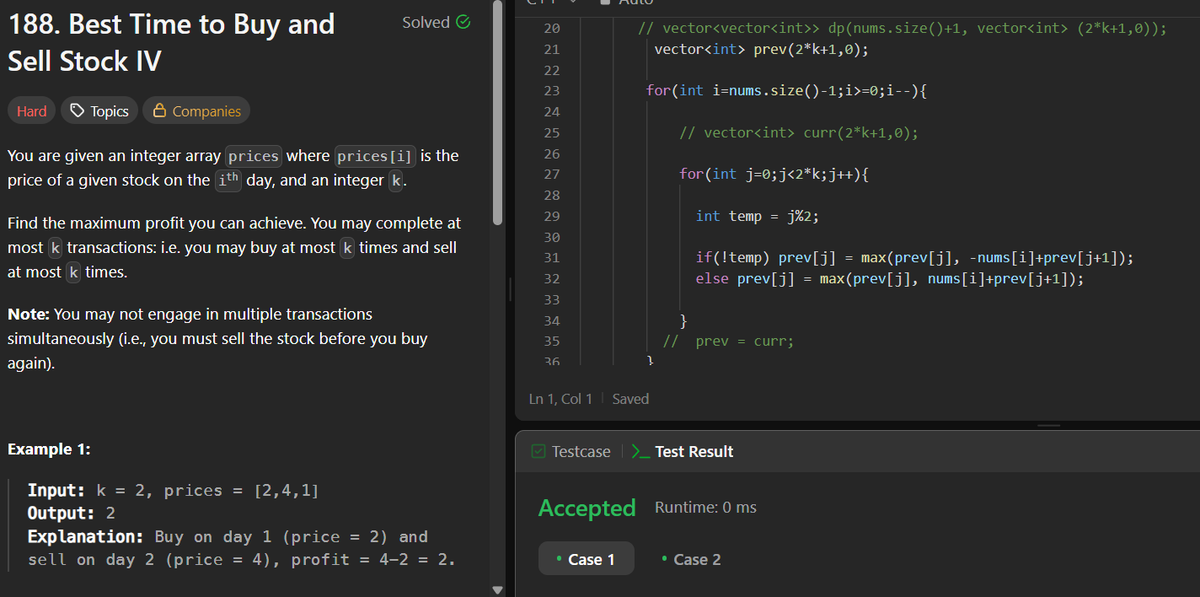This screenshot has height=597, width=1200.
Task: Click the description panel's scroll-down arrow
Action: click(x=500, y=588)
